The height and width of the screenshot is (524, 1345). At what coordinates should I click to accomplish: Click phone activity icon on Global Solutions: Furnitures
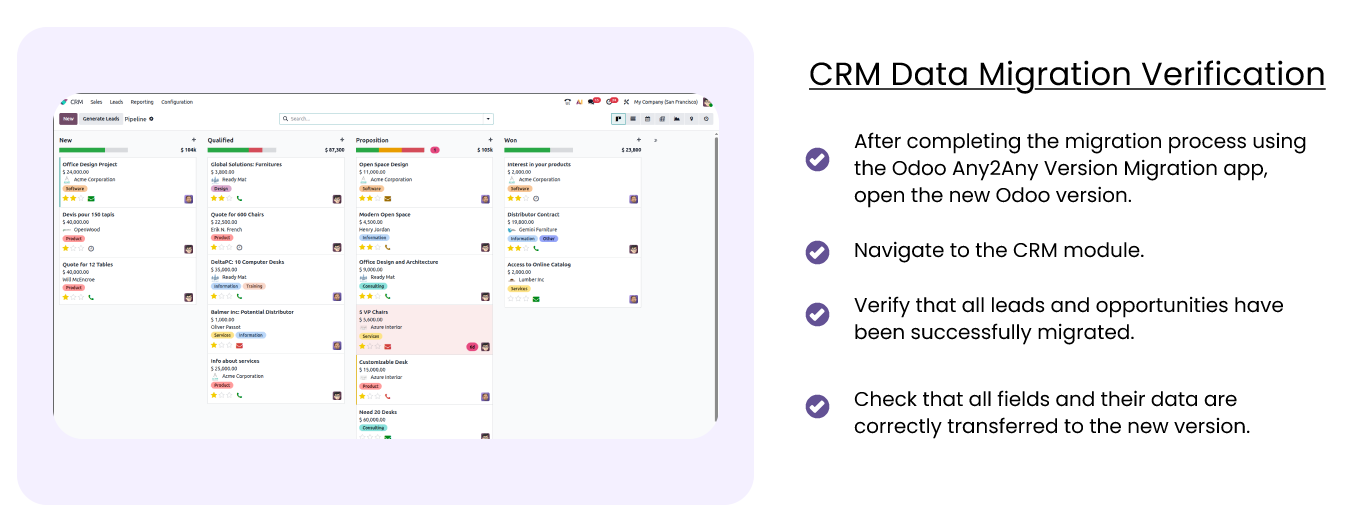click(x=240, y=199)
